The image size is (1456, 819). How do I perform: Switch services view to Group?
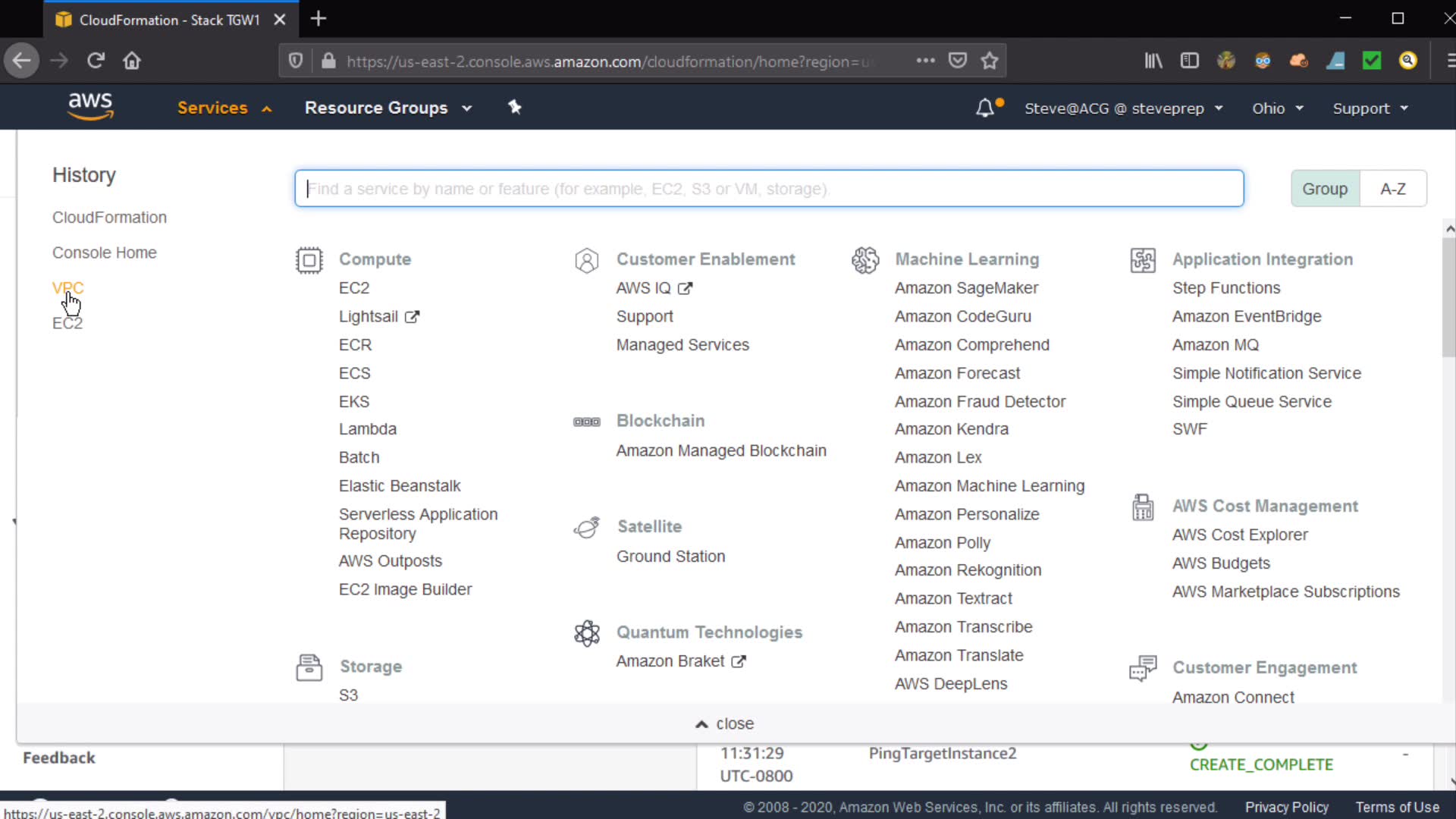point(1324,189)
